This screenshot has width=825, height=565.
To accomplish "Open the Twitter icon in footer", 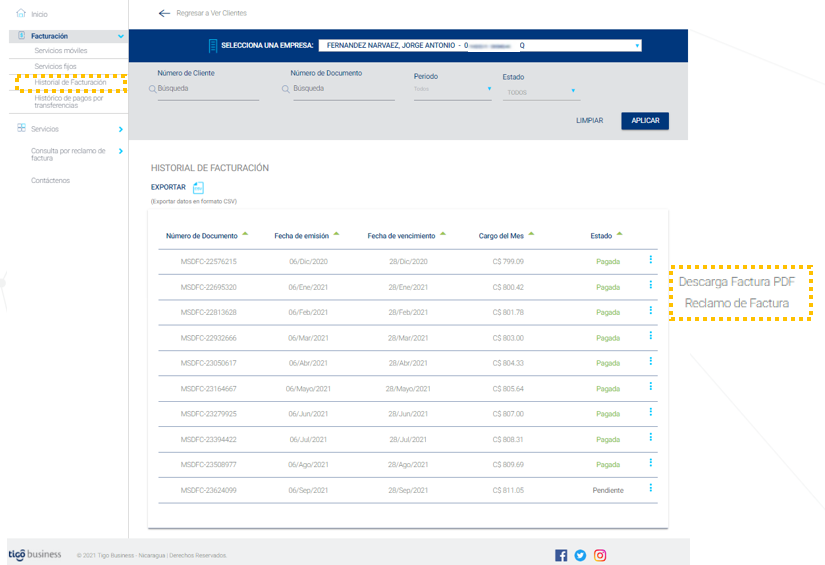I will click(580, 555).
